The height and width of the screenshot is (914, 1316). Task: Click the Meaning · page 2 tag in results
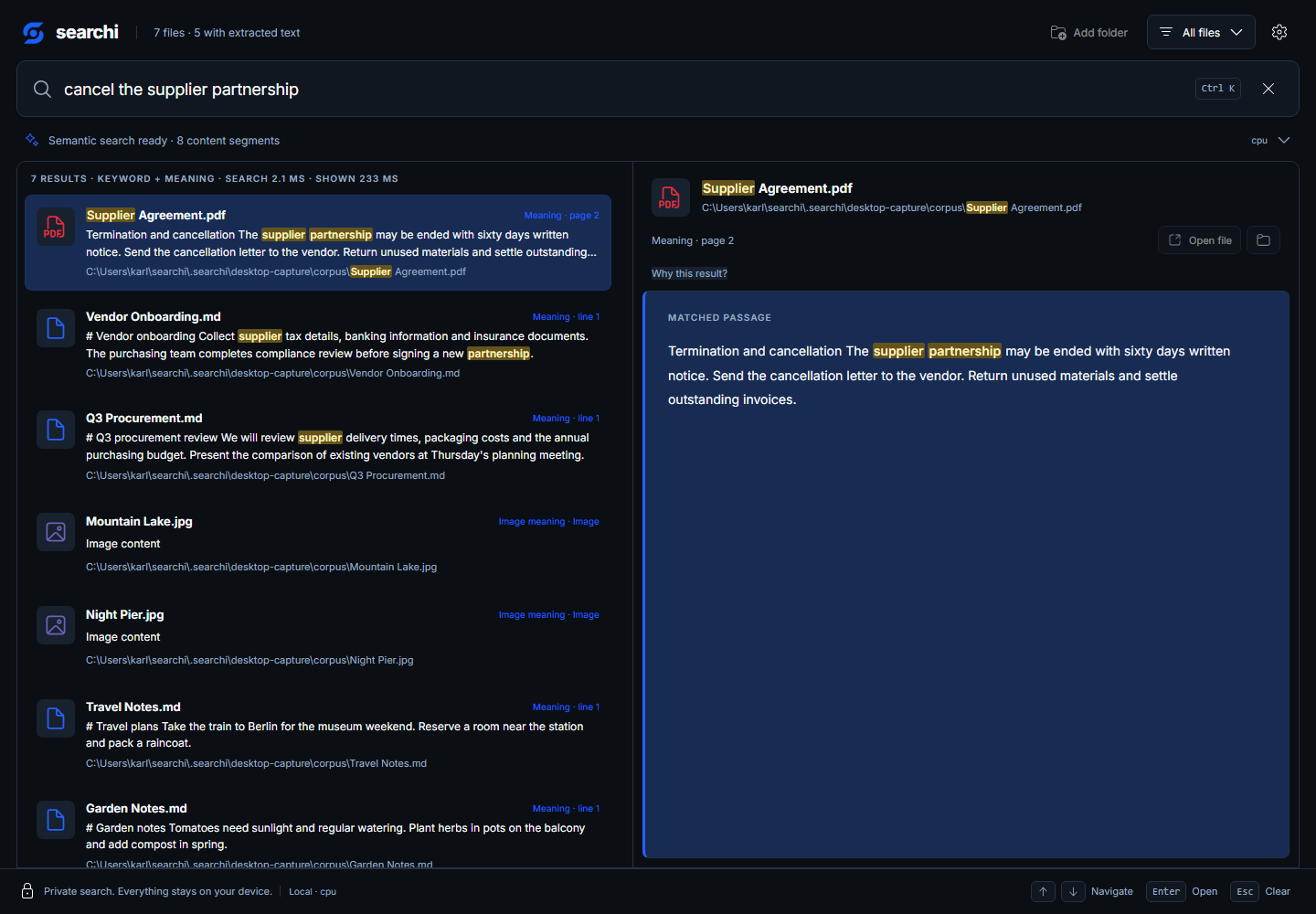[x=561, y=216]
